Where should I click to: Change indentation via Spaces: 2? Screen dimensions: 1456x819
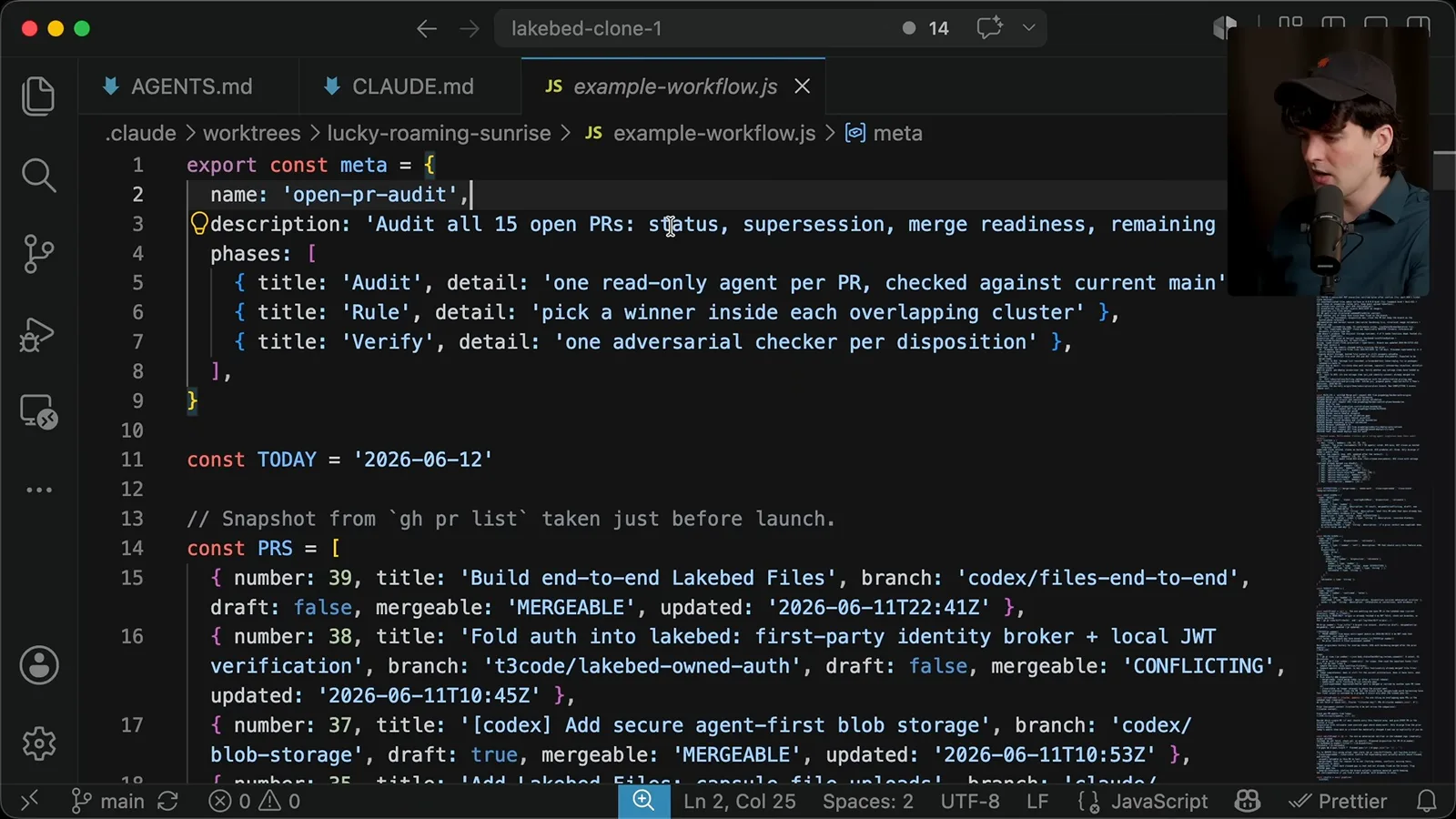coord(868,801)
